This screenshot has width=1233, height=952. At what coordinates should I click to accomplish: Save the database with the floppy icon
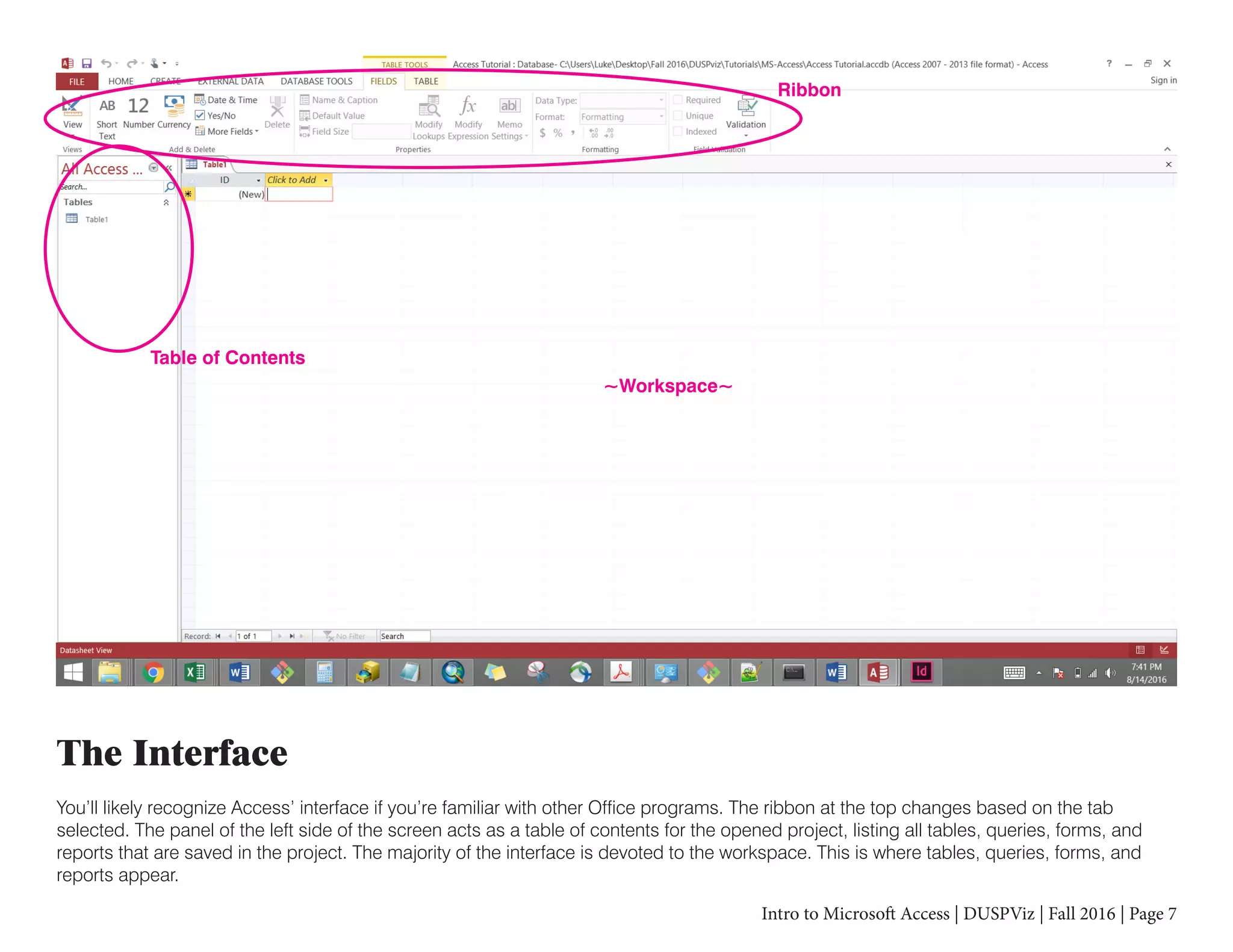(87, 63)
